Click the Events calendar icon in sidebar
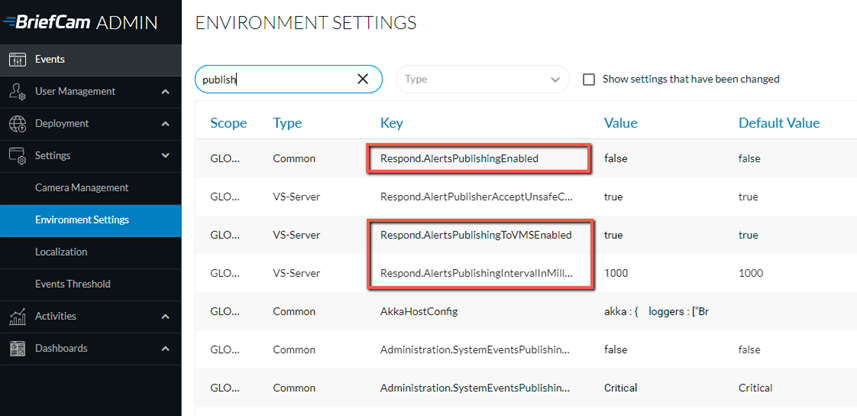This screenshot has height=416, width=857. click(x=17, y=60)
